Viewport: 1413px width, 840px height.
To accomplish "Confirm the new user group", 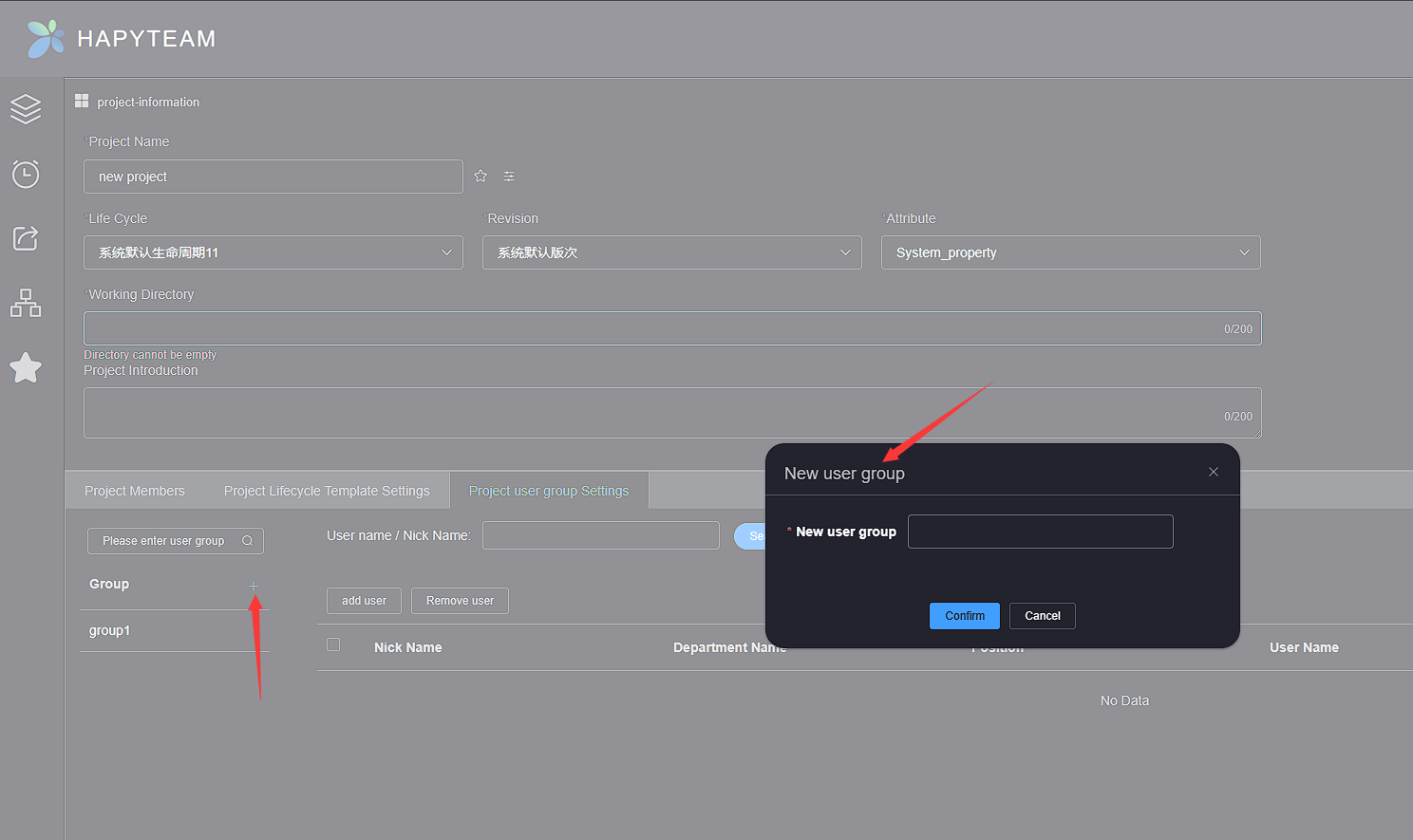I will [x=965, y=616].
